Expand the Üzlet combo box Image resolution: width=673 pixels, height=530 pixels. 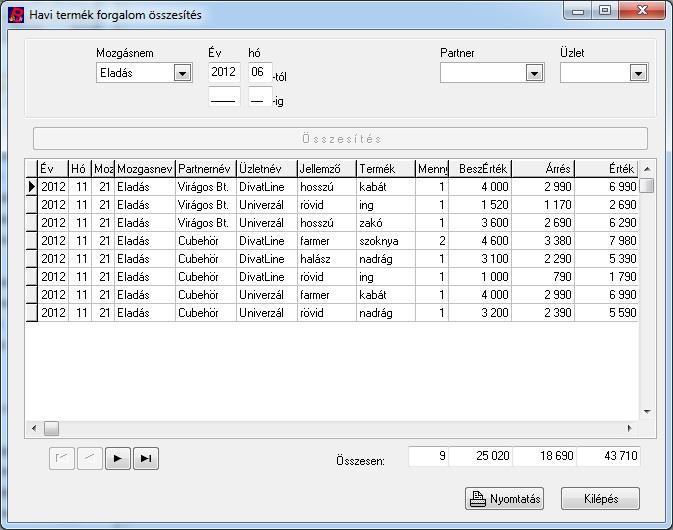(638, 73)
